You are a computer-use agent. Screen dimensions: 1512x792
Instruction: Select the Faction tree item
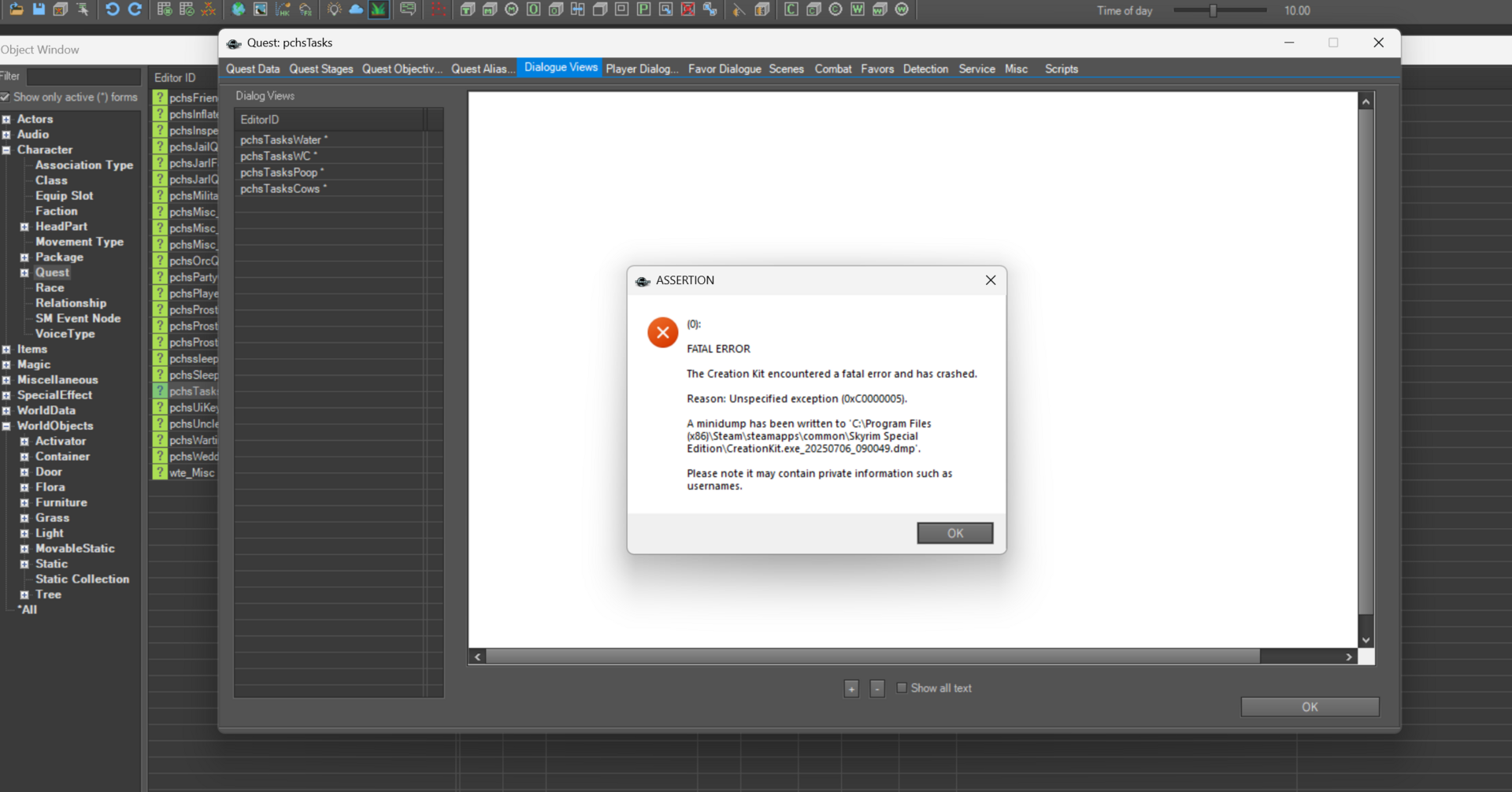(56, 211)
